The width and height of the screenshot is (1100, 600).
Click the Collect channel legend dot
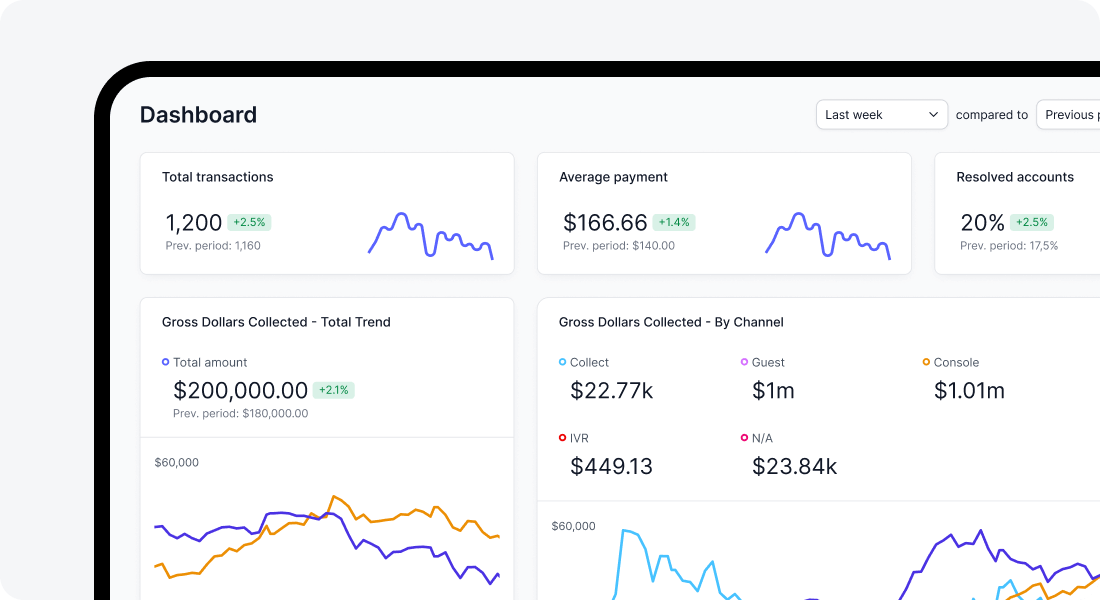click(562, 362)
